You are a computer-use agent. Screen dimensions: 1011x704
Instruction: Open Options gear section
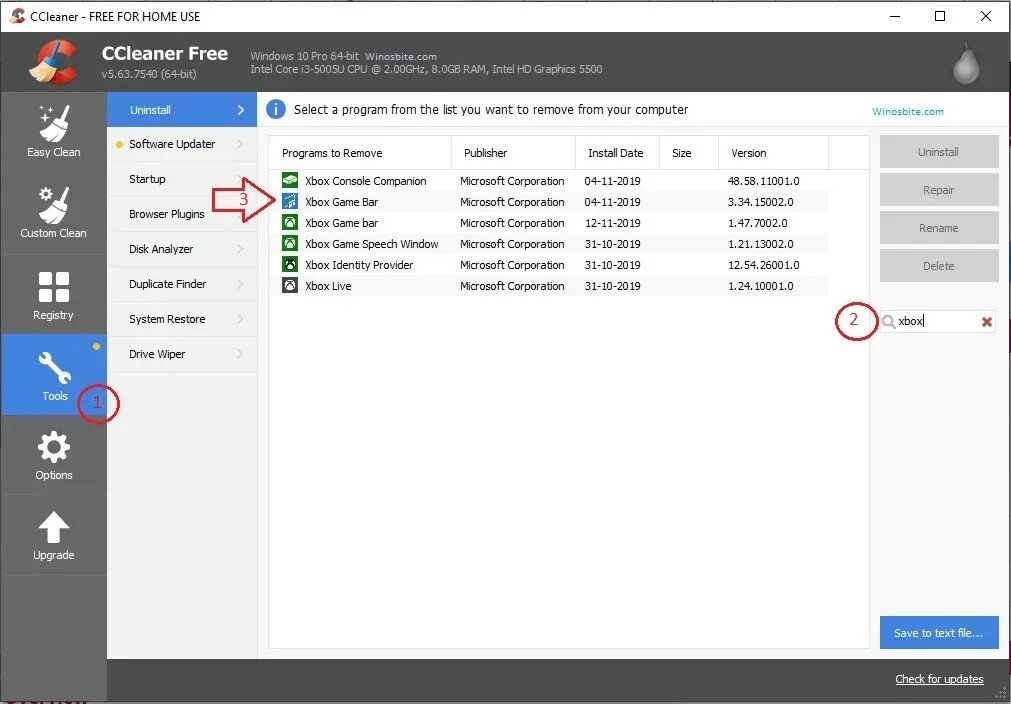[54, 455]
